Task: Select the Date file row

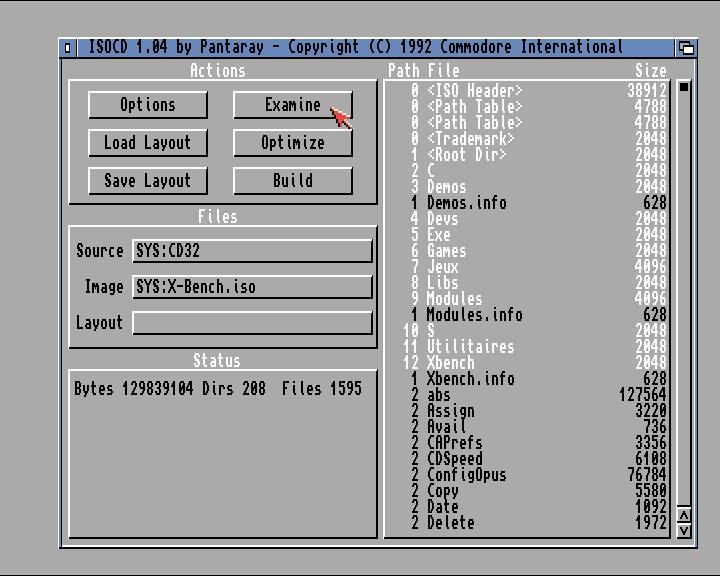Action: (527, 507)
